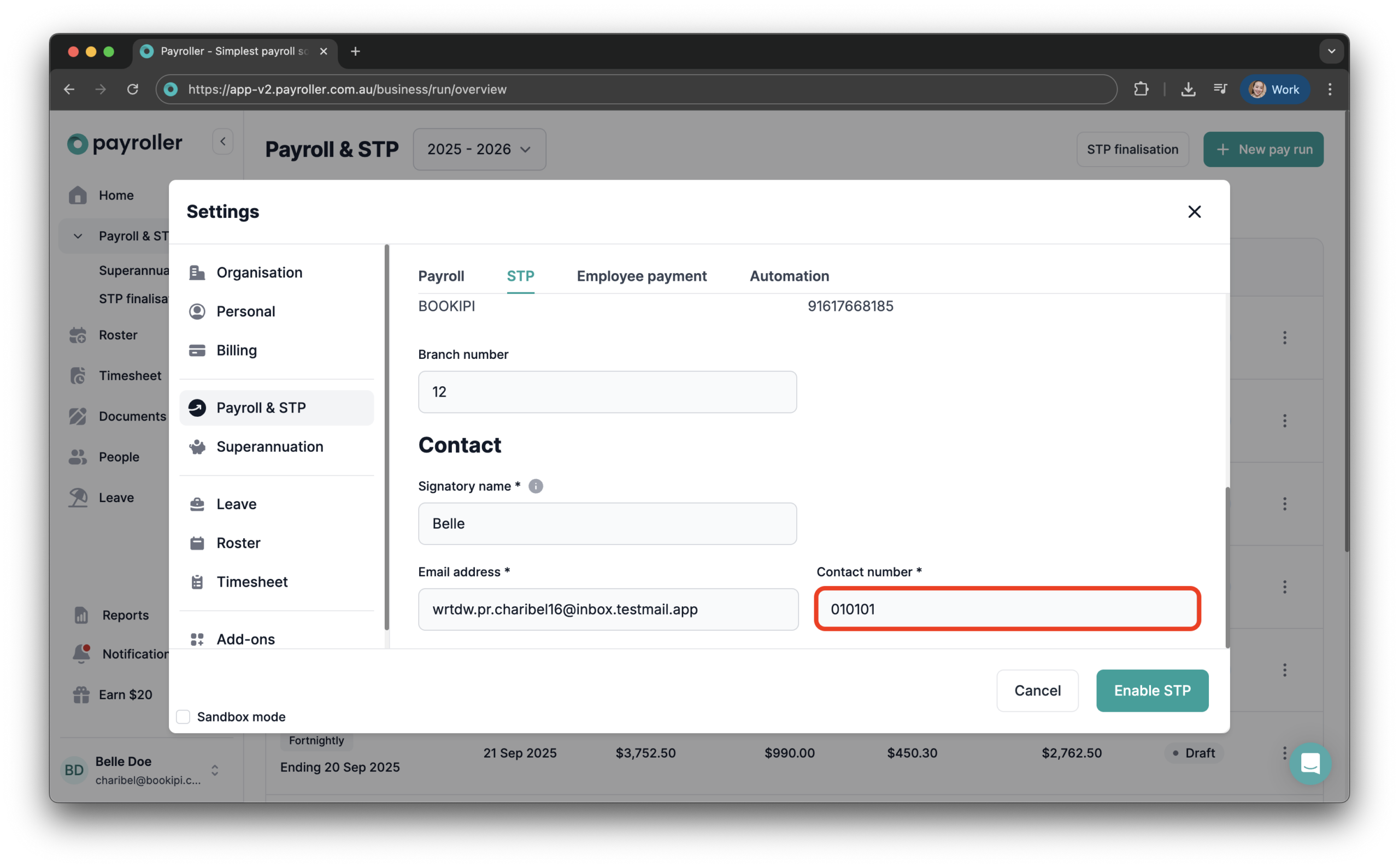Open Timesheet in main navigation

click(130, 375)
